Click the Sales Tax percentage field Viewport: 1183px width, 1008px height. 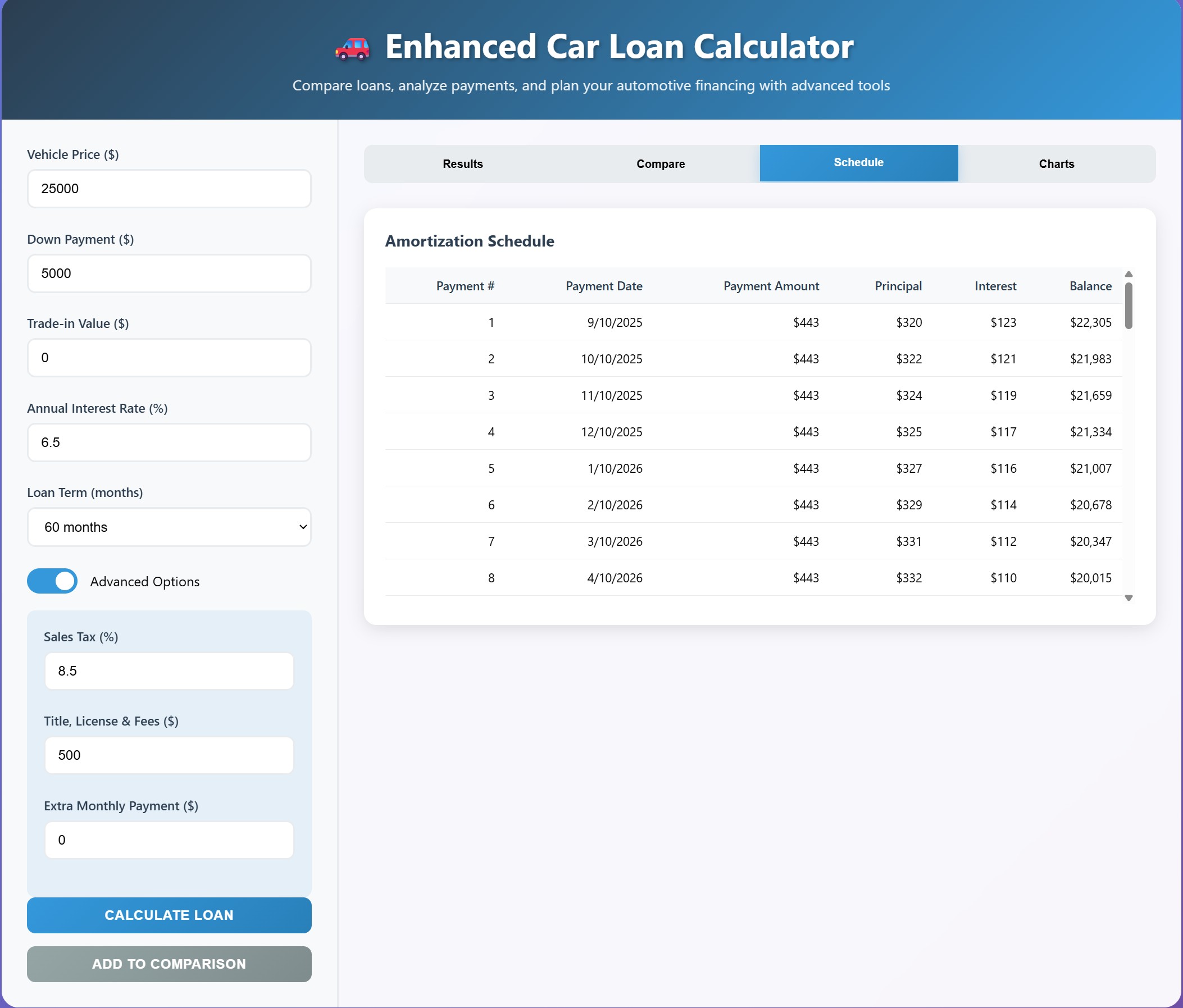click(x=169, y=671)
